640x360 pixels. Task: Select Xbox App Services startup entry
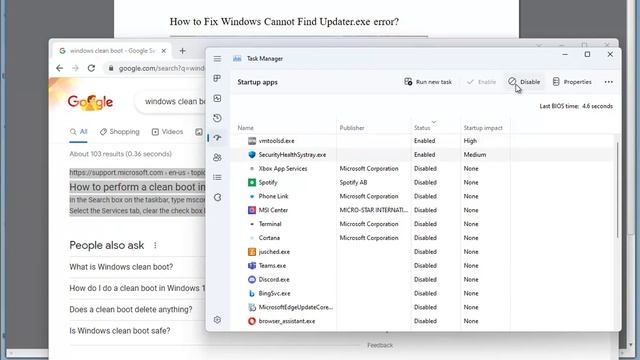[423, 169]
